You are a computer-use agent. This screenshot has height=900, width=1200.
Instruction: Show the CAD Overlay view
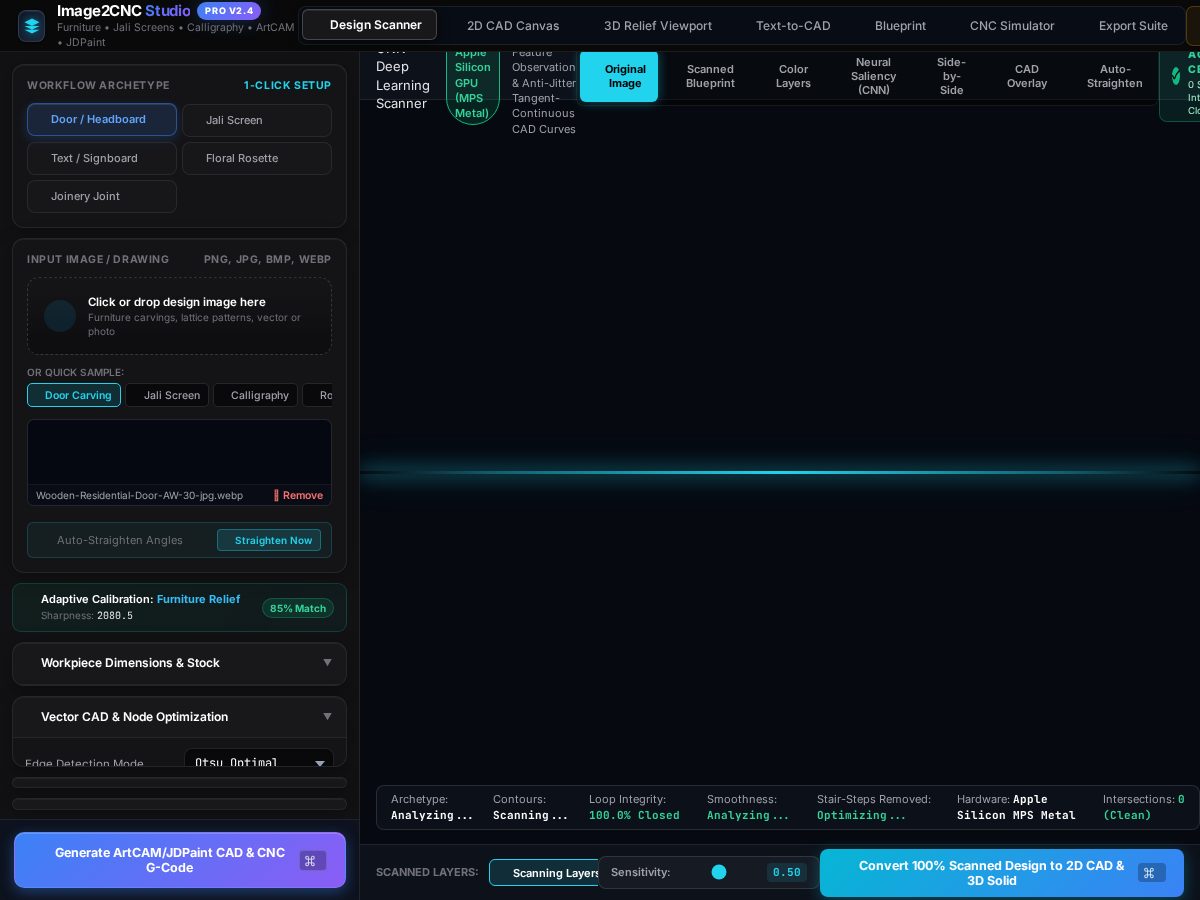[x=1027, y=76]
